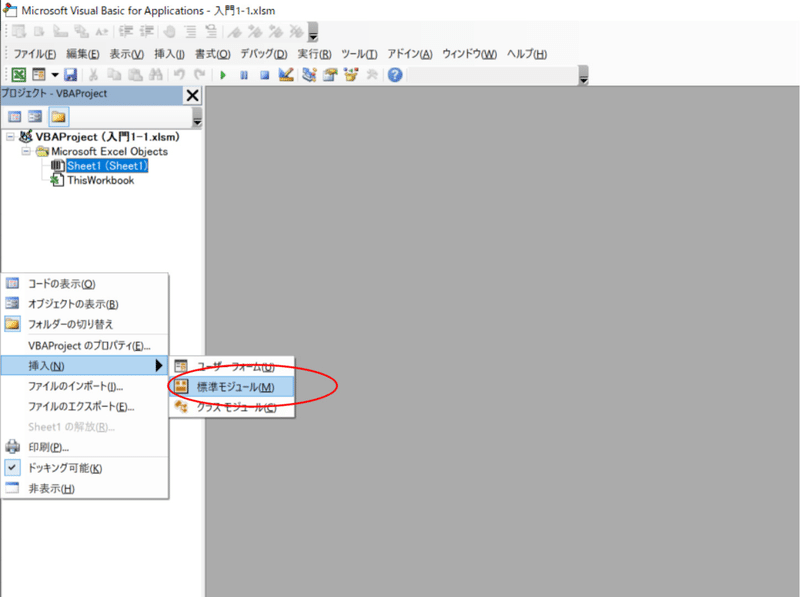Image resolution: width=800 pixels, height=597 pixels.
Task: Click the Cut scissors icon
Action: tap(93, 75)
